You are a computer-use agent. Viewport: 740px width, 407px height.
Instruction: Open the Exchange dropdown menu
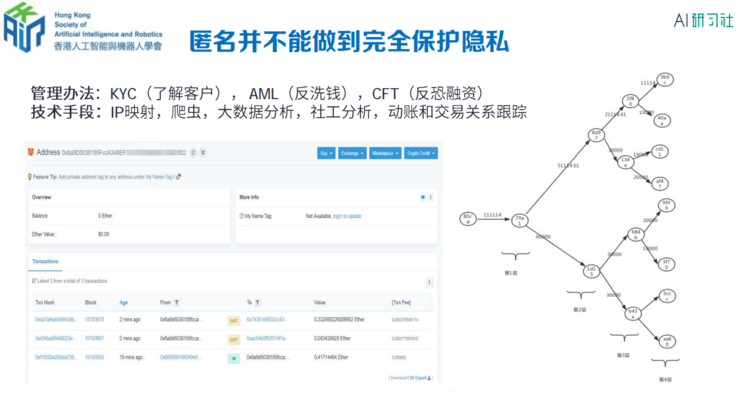pos(352,153)
